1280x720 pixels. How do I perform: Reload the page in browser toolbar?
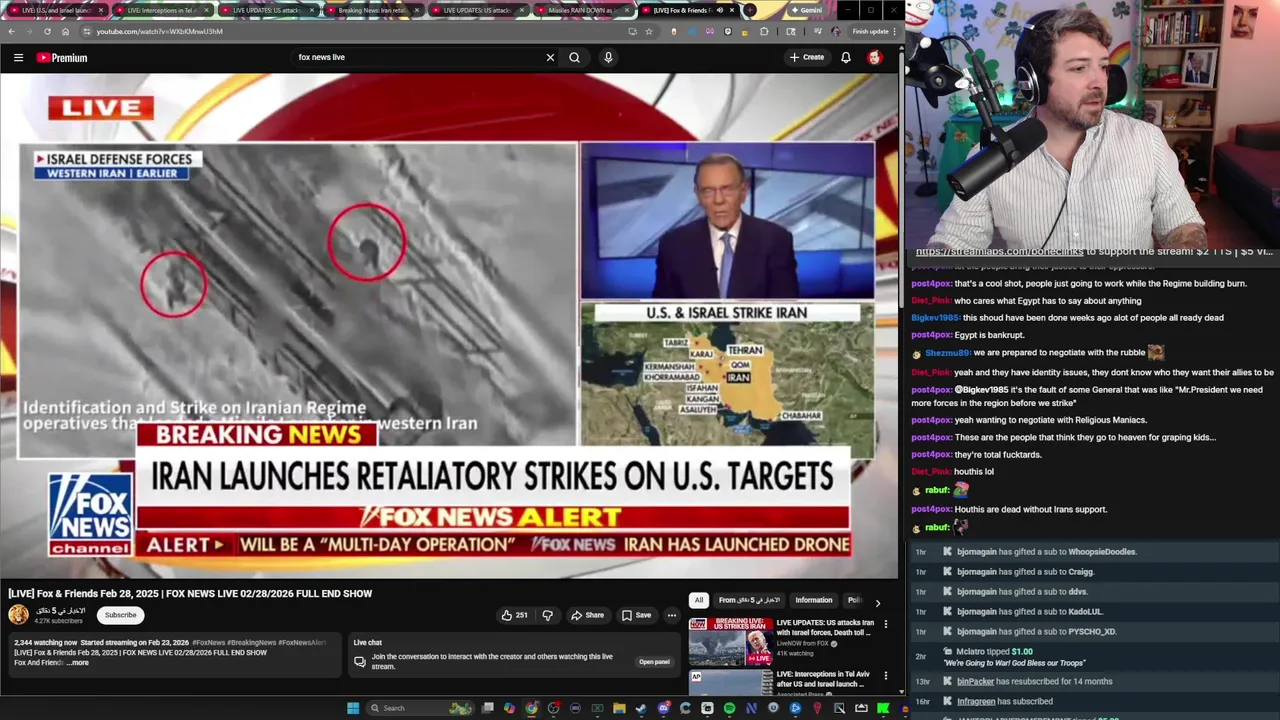[x=47, y=31]
